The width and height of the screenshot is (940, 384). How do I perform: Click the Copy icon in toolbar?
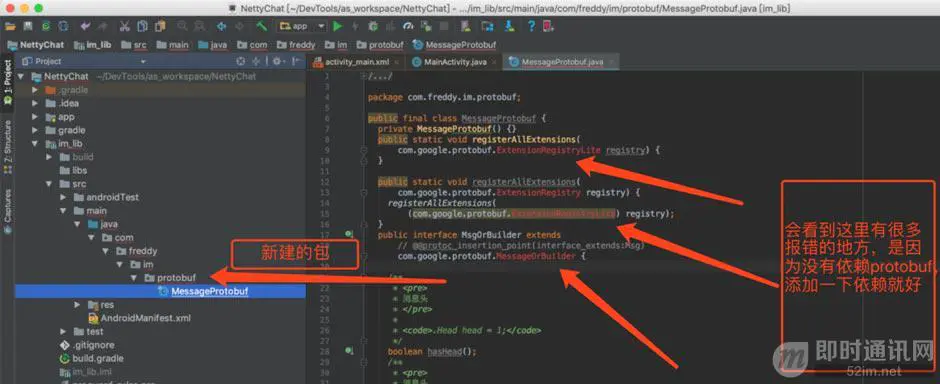pos(142,26)
